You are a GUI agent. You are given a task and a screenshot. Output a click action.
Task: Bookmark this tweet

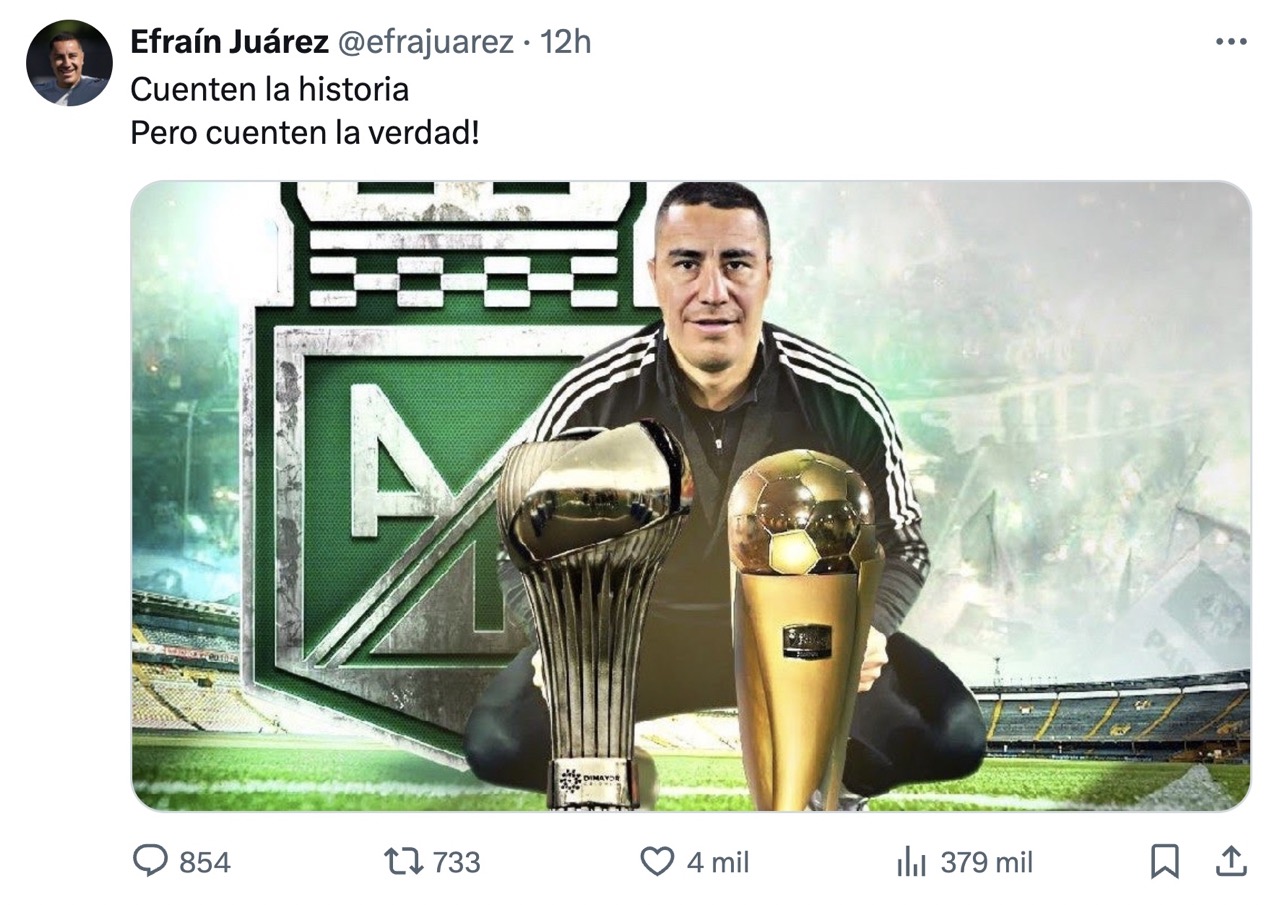1165,862
